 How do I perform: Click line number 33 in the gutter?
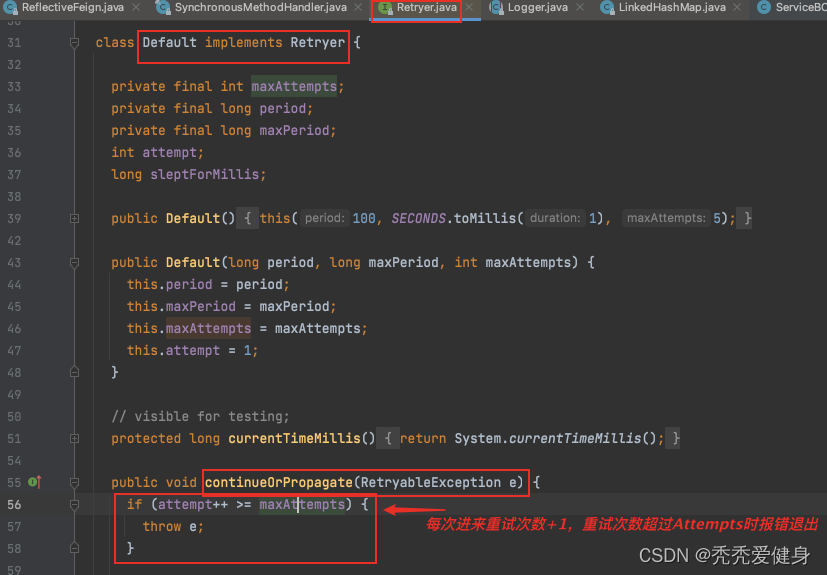tap(14, 87)
